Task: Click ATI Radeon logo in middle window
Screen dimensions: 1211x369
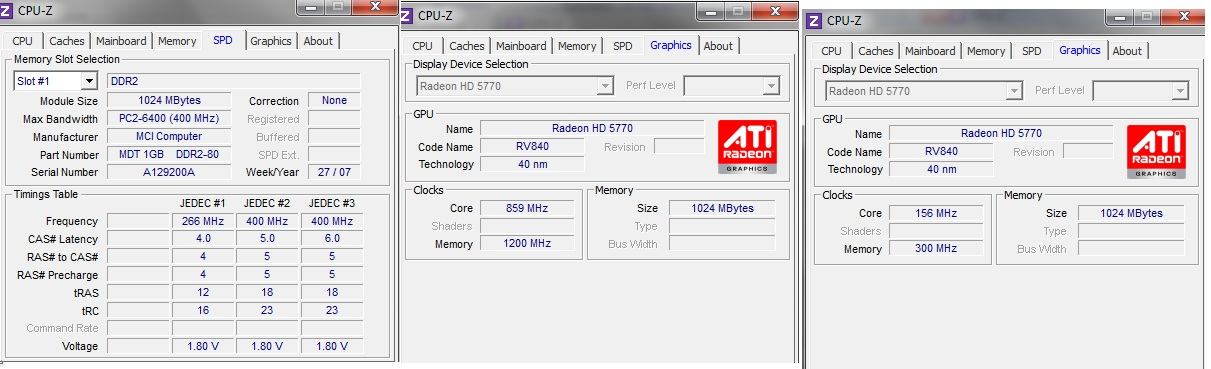Action: pos(747,147)
